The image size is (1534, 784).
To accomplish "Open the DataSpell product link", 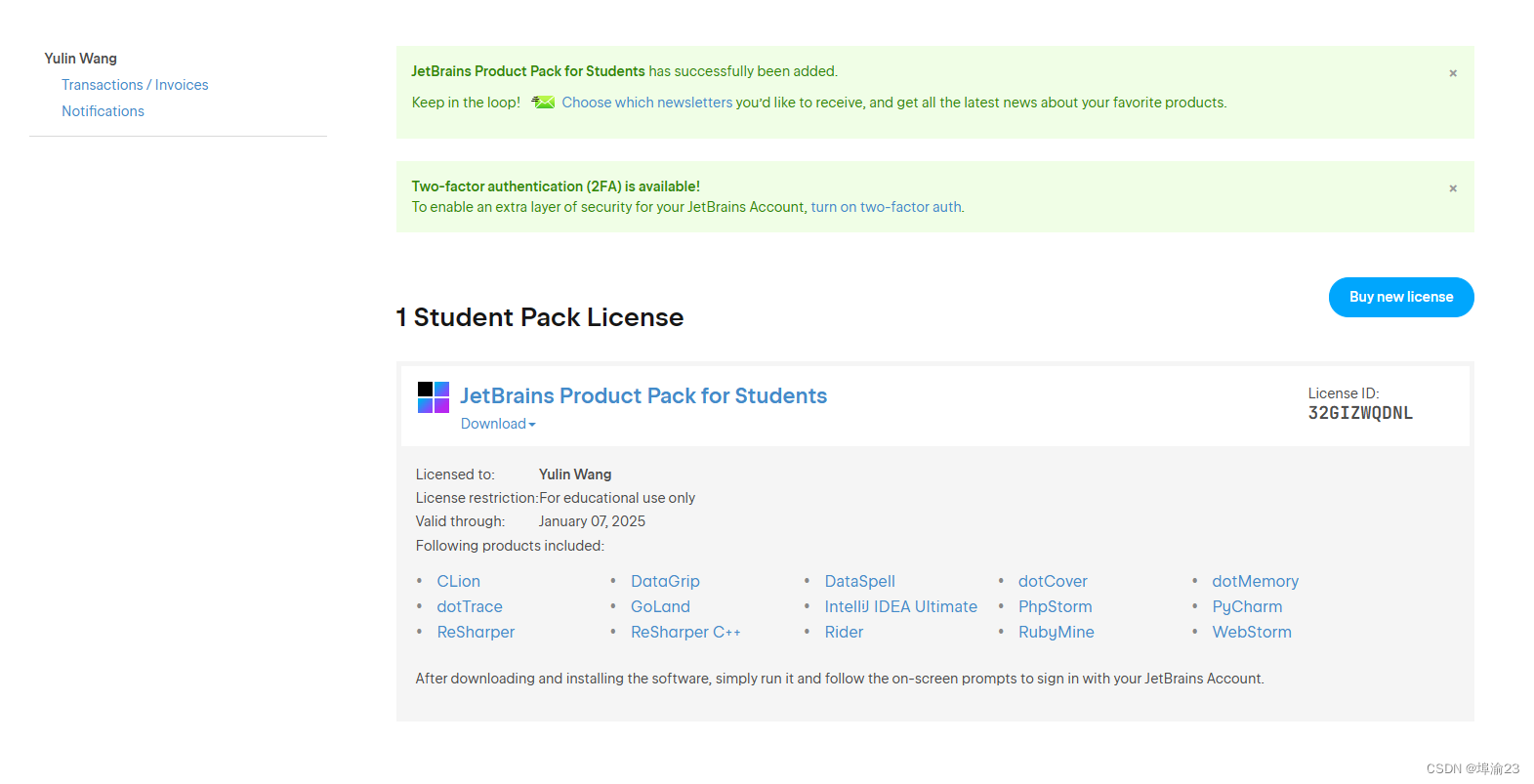I will pos(859,581).
